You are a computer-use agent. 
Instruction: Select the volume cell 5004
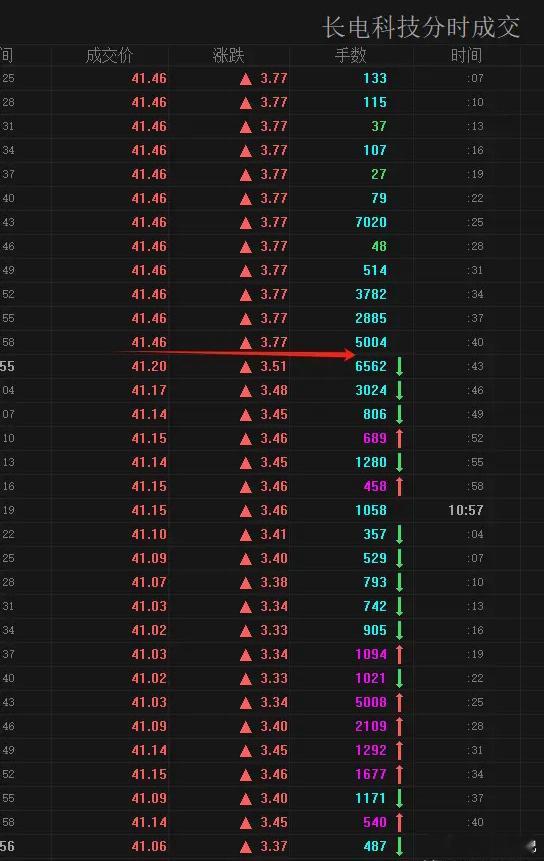[x=371, y=342]
